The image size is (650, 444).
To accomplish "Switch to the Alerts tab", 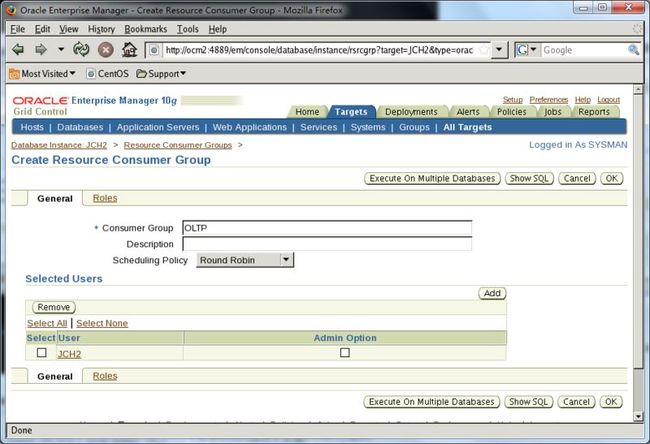I will coord(468,112).
